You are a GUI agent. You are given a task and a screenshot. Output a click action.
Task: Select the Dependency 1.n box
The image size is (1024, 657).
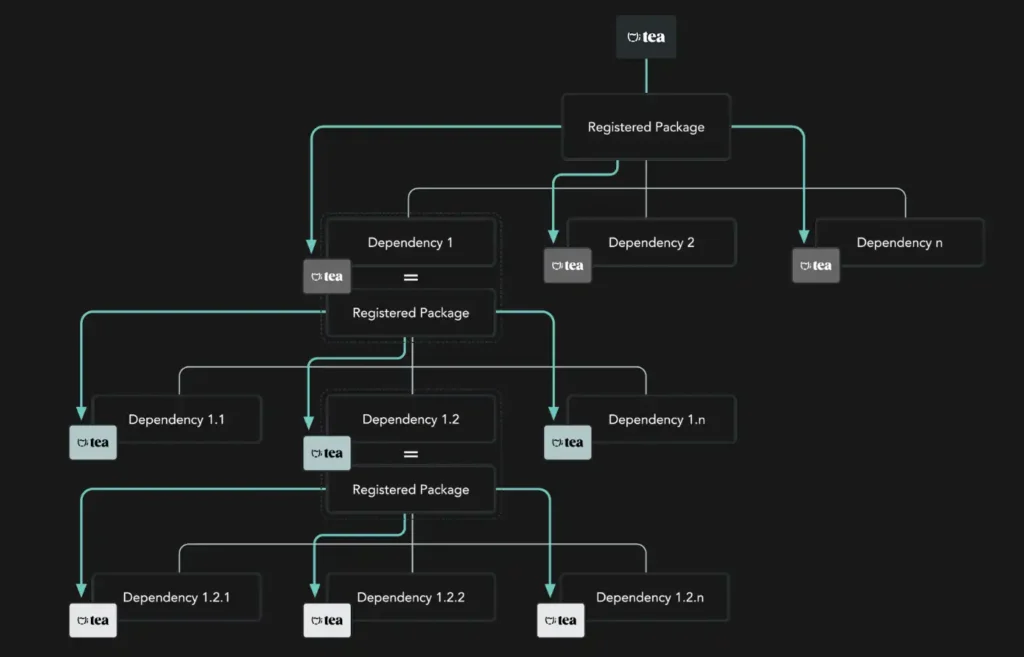[651, 419]
